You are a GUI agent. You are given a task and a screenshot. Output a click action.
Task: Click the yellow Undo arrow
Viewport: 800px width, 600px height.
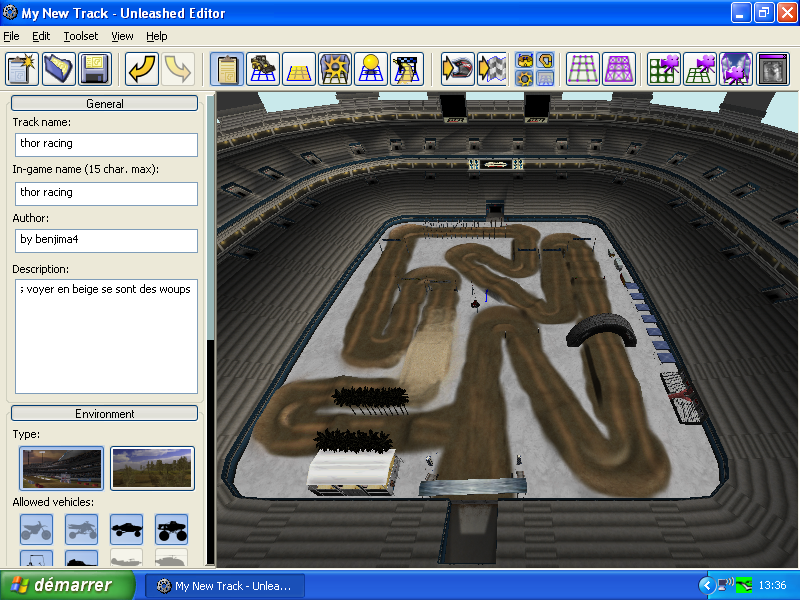click(142, 69)
